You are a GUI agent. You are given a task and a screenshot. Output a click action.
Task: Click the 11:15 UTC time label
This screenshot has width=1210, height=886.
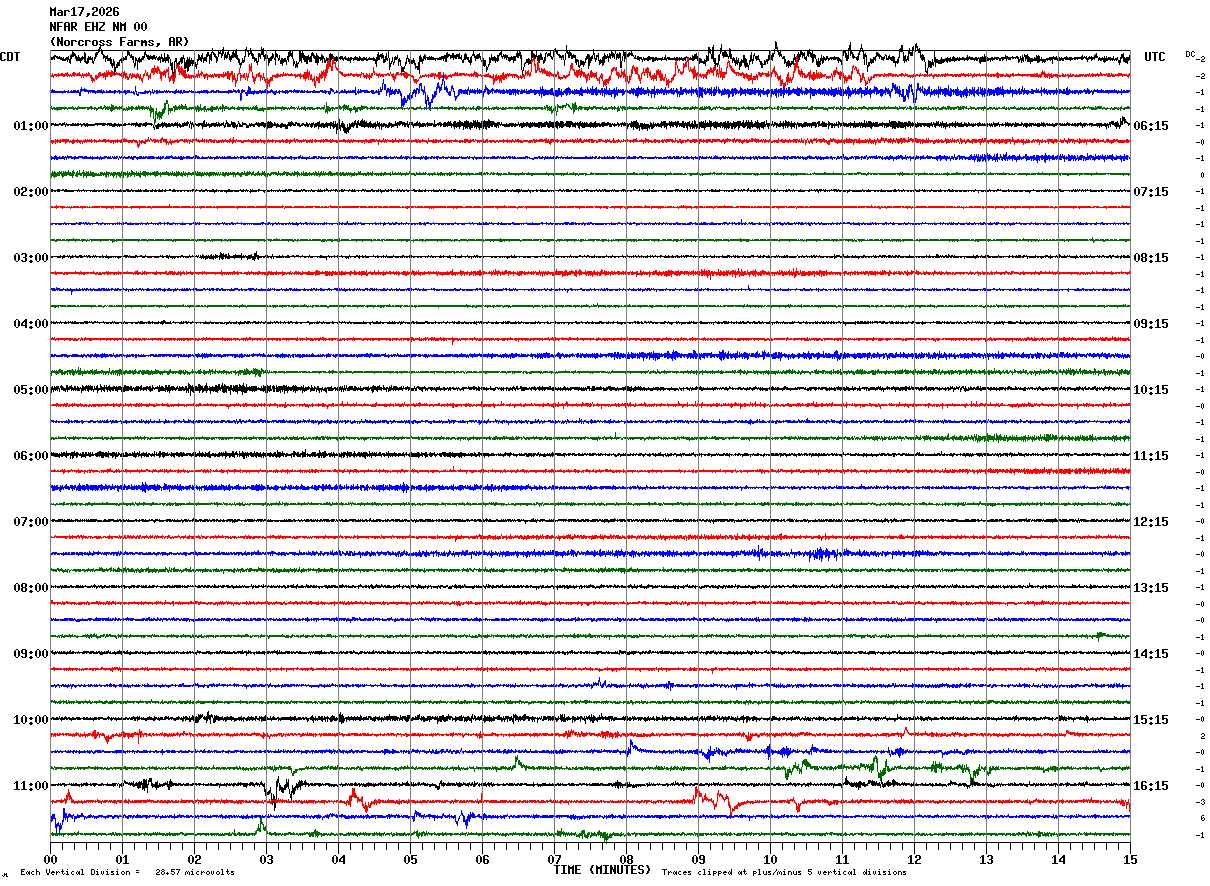(x=1151, y=456)
